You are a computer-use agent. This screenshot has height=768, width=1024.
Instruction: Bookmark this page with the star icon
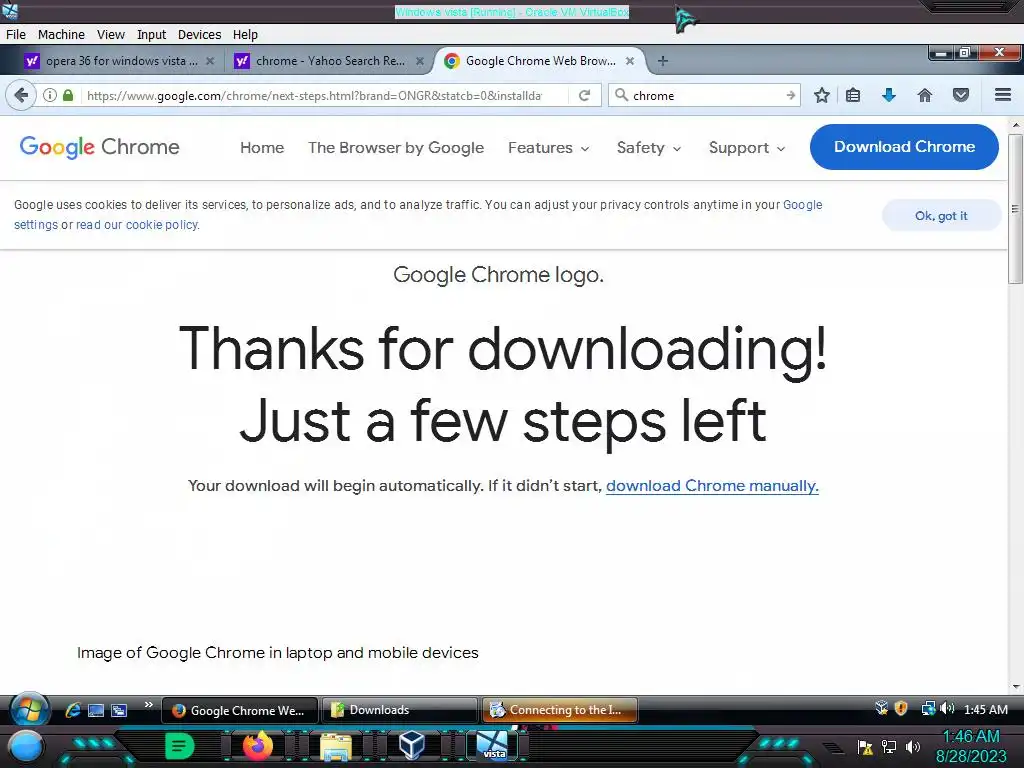pos(822,95)
